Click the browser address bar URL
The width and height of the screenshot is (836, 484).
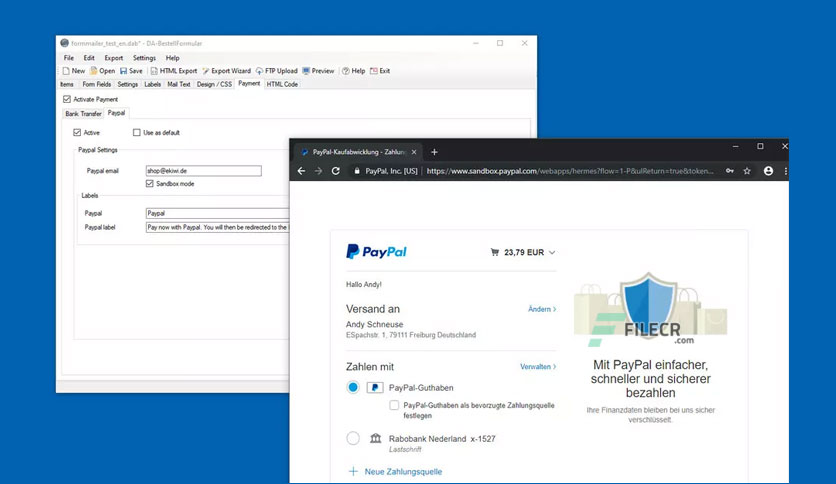(x=569, y=171)
